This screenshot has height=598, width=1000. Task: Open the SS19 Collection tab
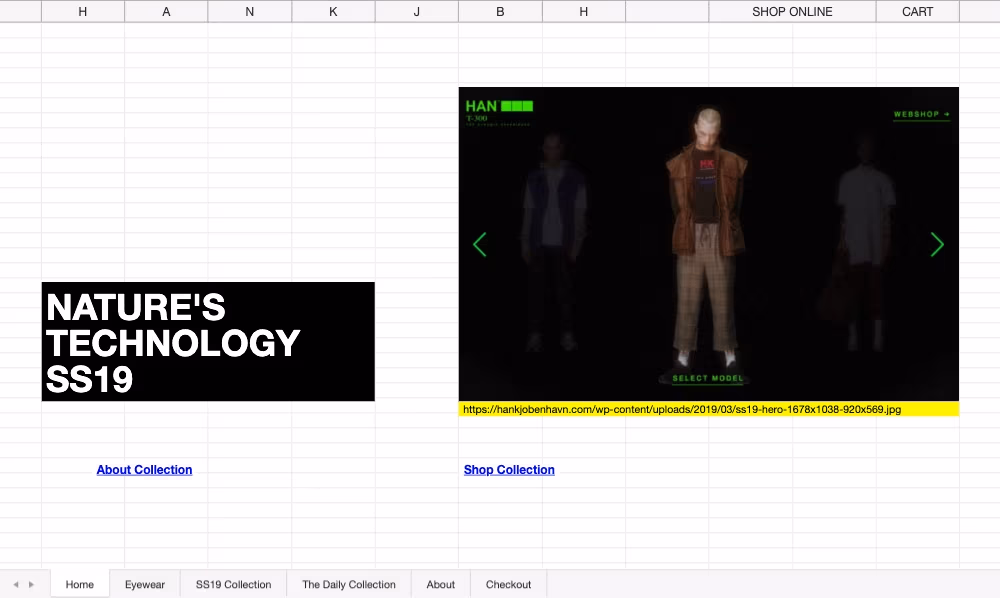(x=233, y=584)
